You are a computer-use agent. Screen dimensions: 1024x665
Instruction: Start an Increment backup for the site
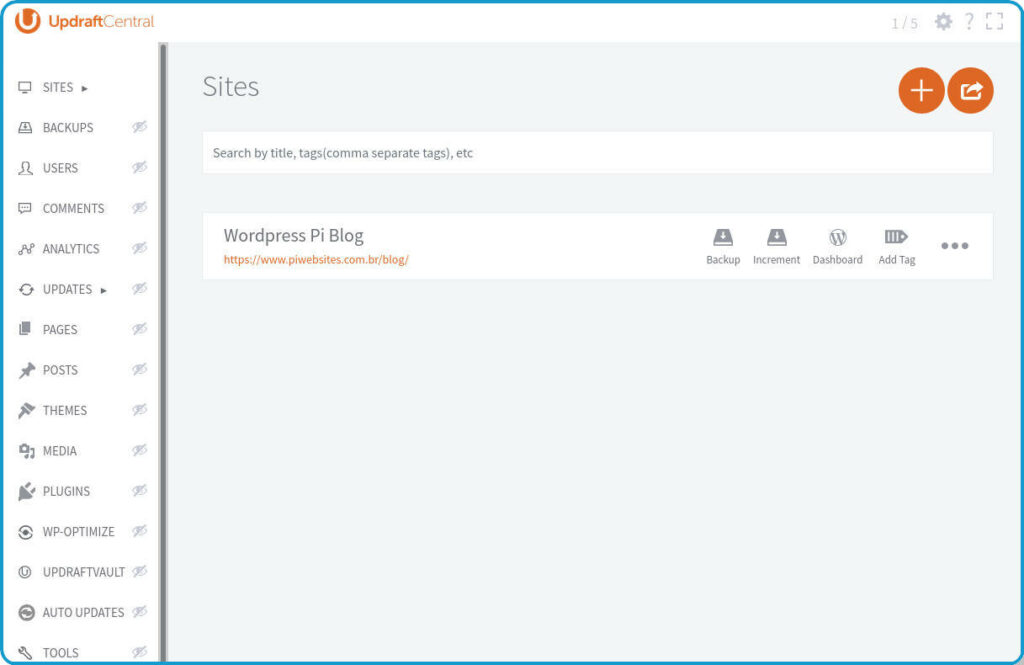click(776, 246)
